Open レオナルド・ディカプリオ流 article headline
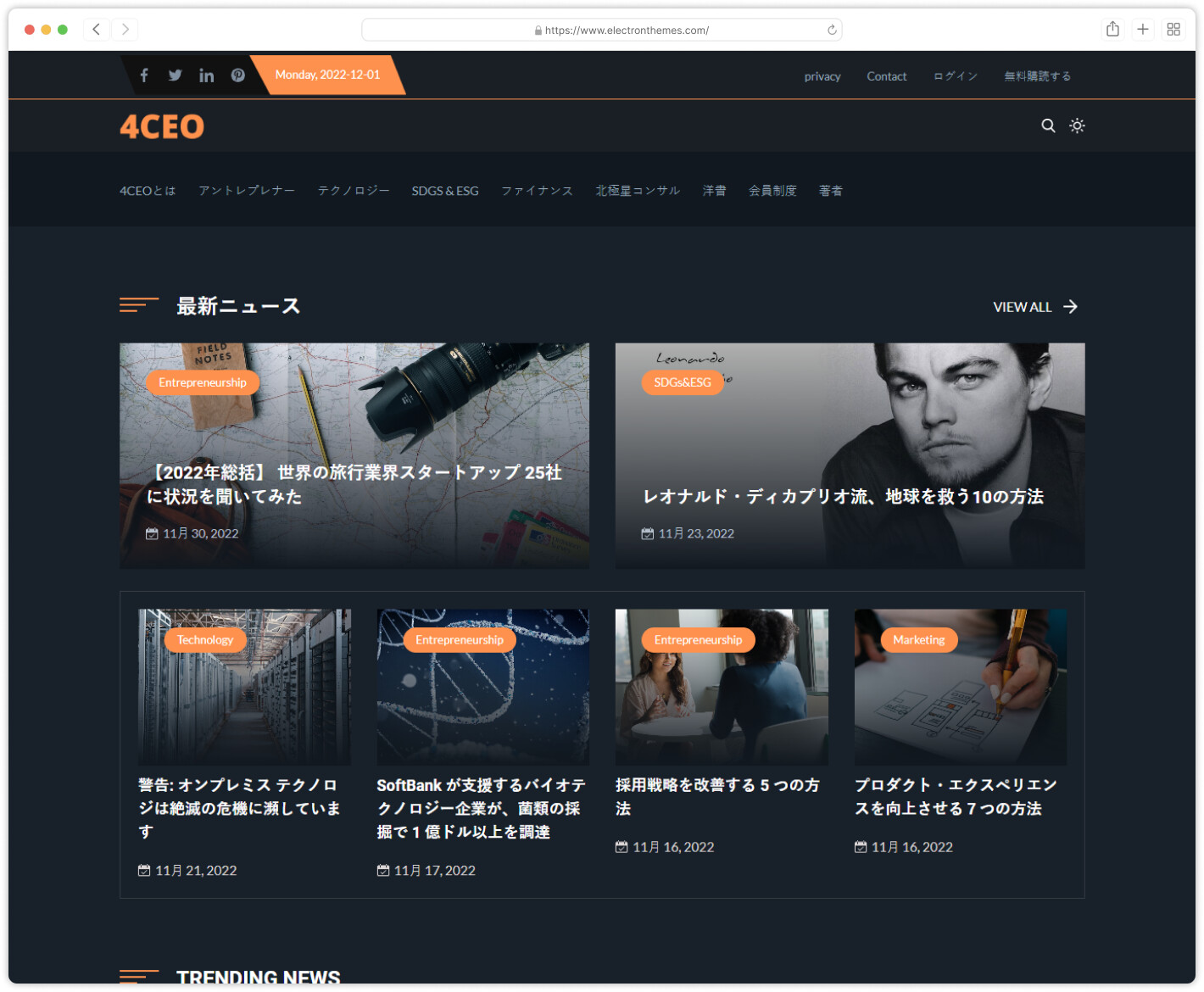This screenshot has width=1204, height=992. tap(843, 497)
